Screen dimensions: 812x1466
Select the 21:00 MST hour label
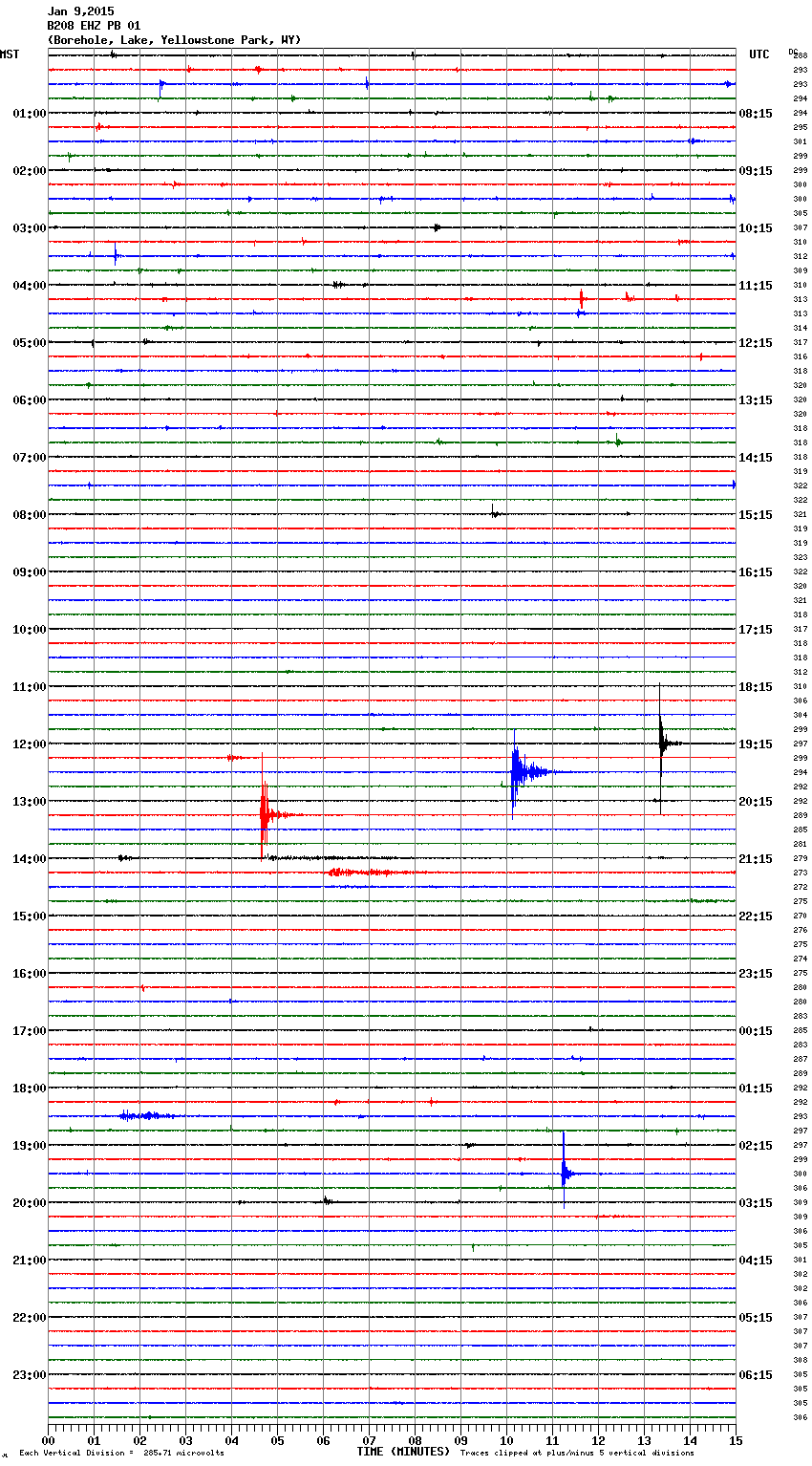[x=30, y=1261]
